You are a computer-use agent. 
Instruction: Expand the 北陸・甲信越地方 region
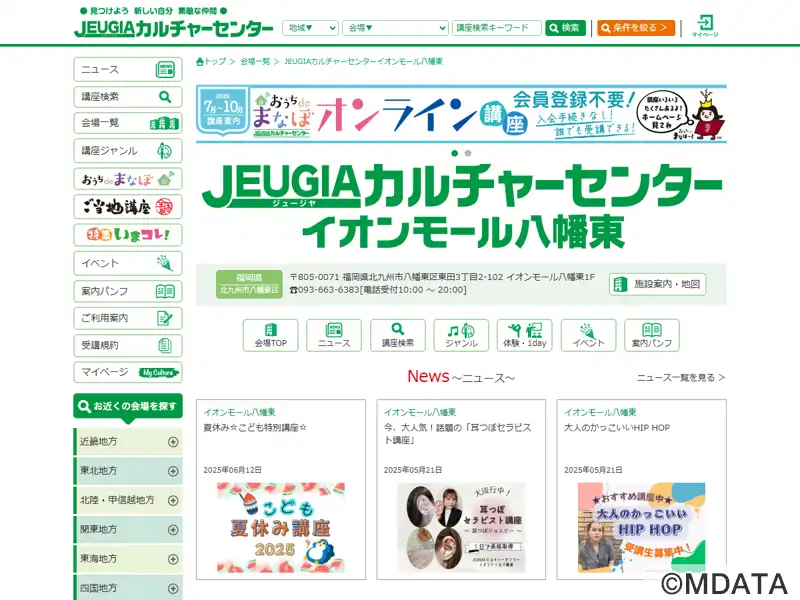[x=128, y=501]
